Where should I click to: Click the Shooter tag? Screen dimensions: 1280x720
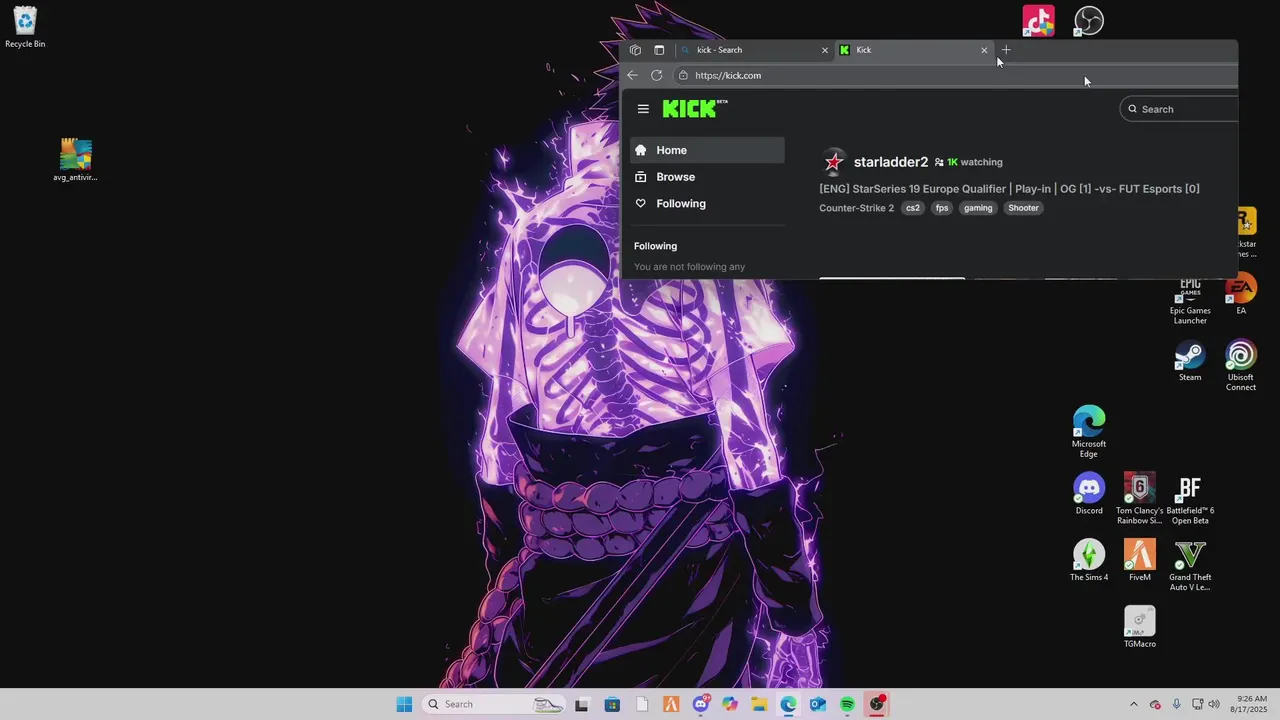coord(1023,208)
